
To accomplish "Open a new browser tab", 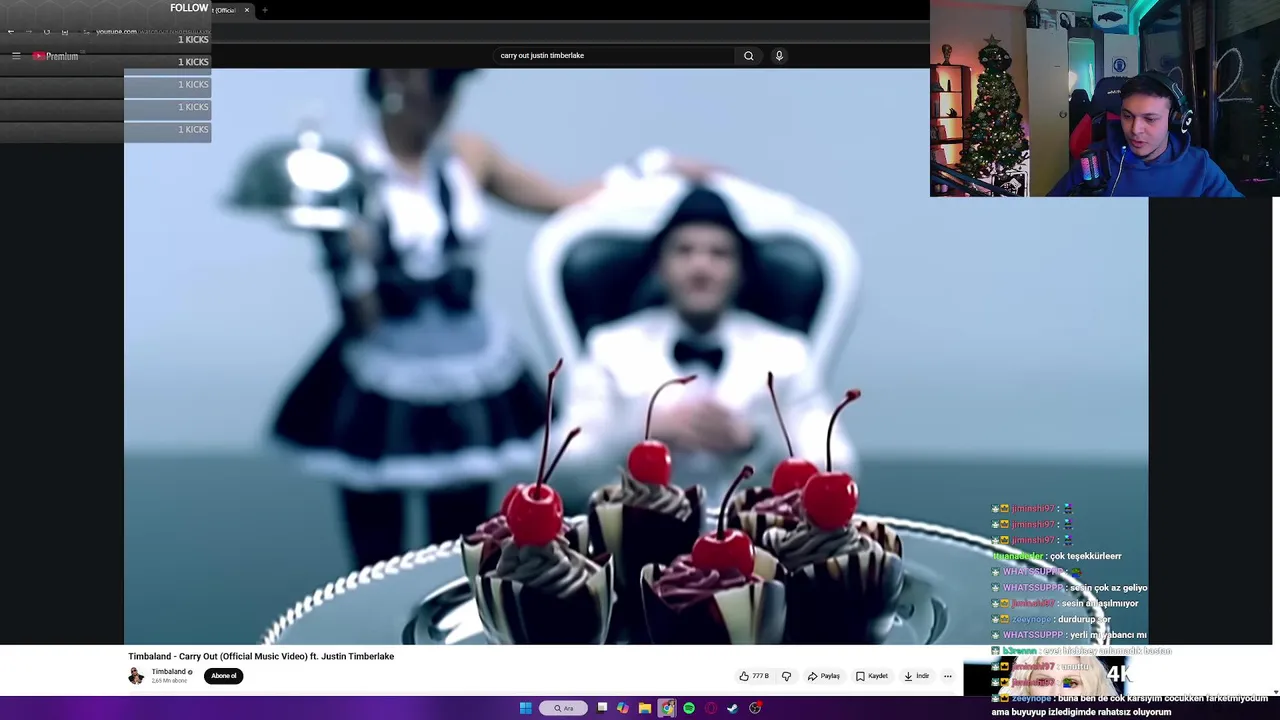I will tap(265, 10).
